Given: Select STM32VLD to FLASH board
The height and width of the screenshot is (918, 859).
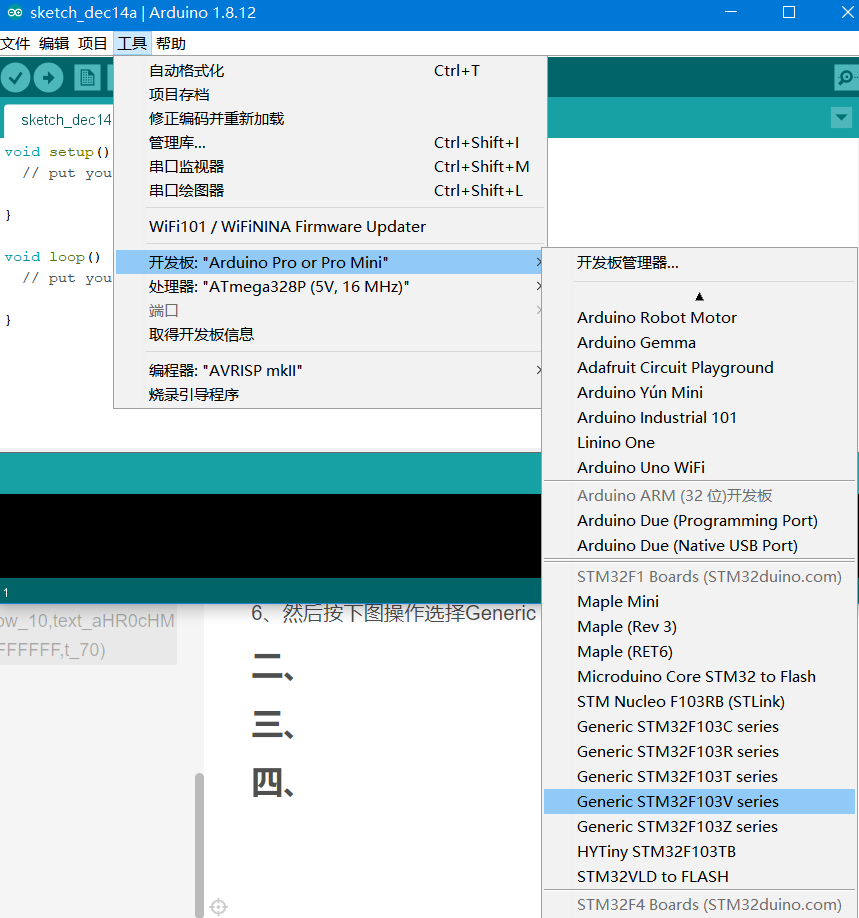Looking at the screenshot, I should tap(700, 877).
